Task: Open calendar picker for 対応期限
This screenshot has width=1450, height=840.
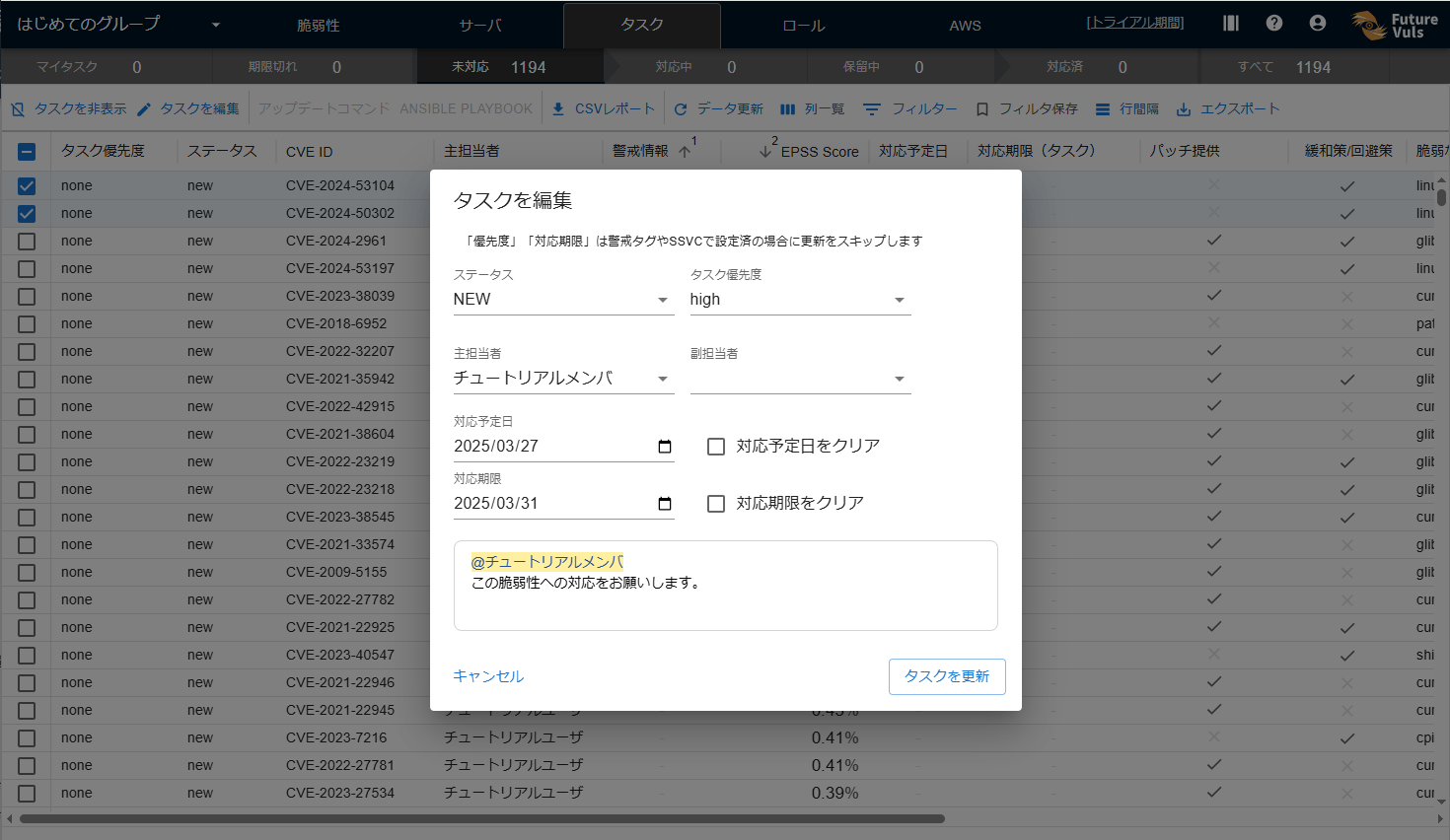Action: 665,504
